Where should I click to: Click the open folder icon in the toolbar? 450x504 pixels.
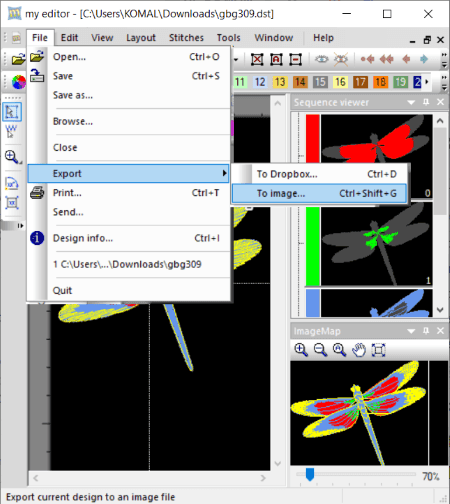(18, 59)
